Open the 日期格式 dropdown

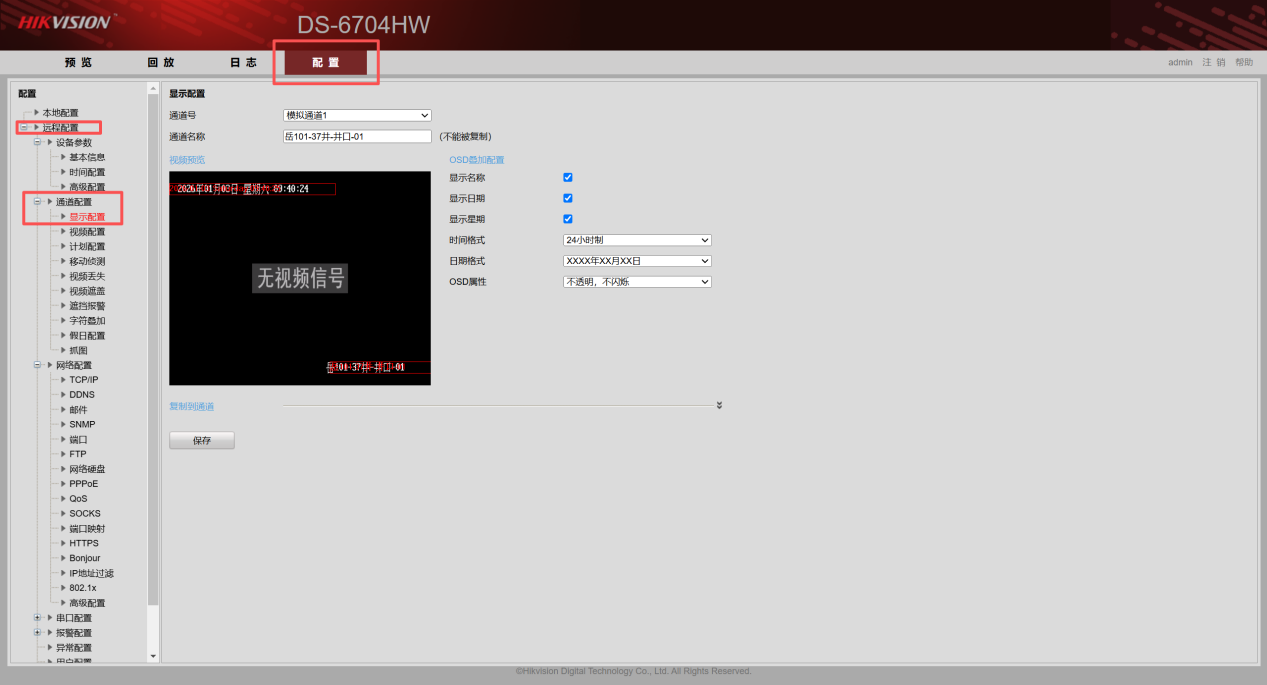(x=637, y=261)
